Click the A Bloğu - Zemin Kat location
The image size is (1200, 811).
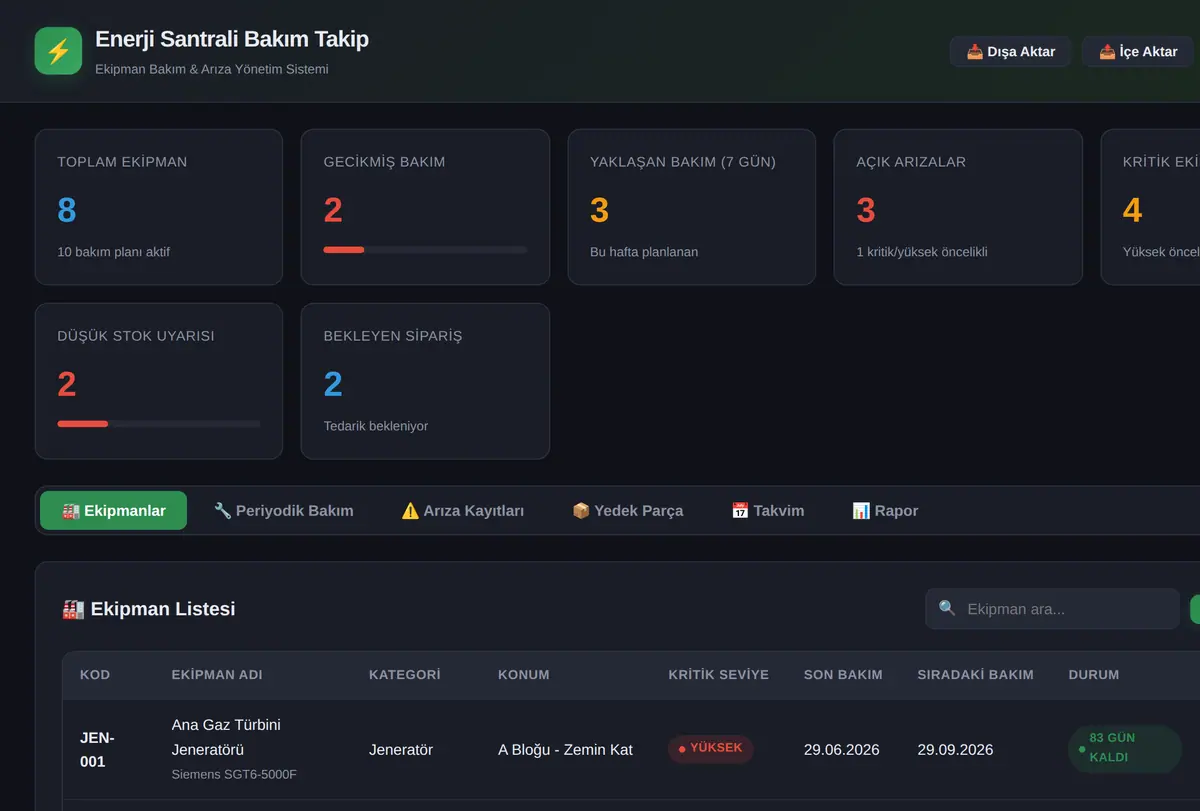pos(565,750)
